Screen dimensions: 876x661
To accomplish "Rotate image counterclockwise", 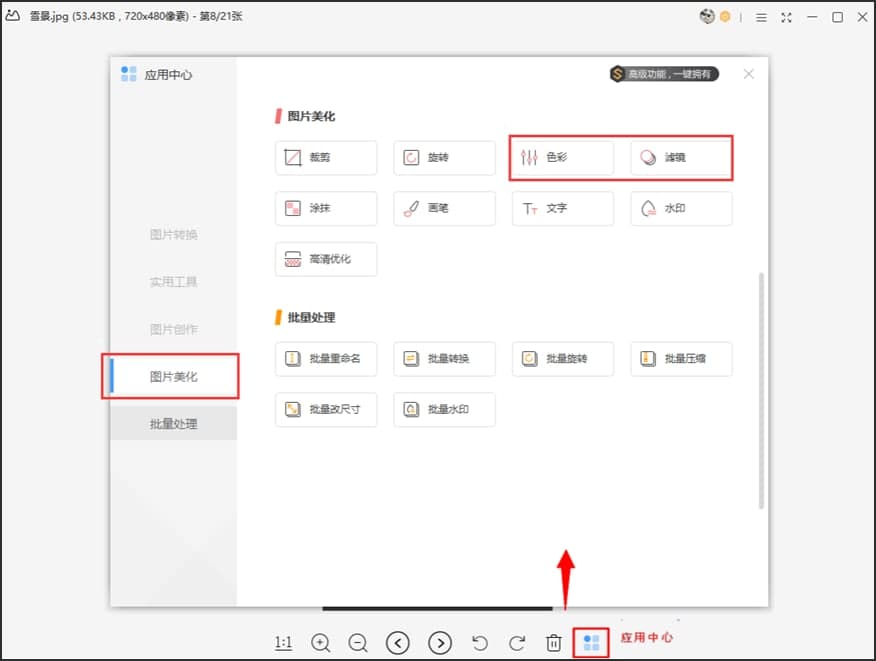I will point(480,643).
